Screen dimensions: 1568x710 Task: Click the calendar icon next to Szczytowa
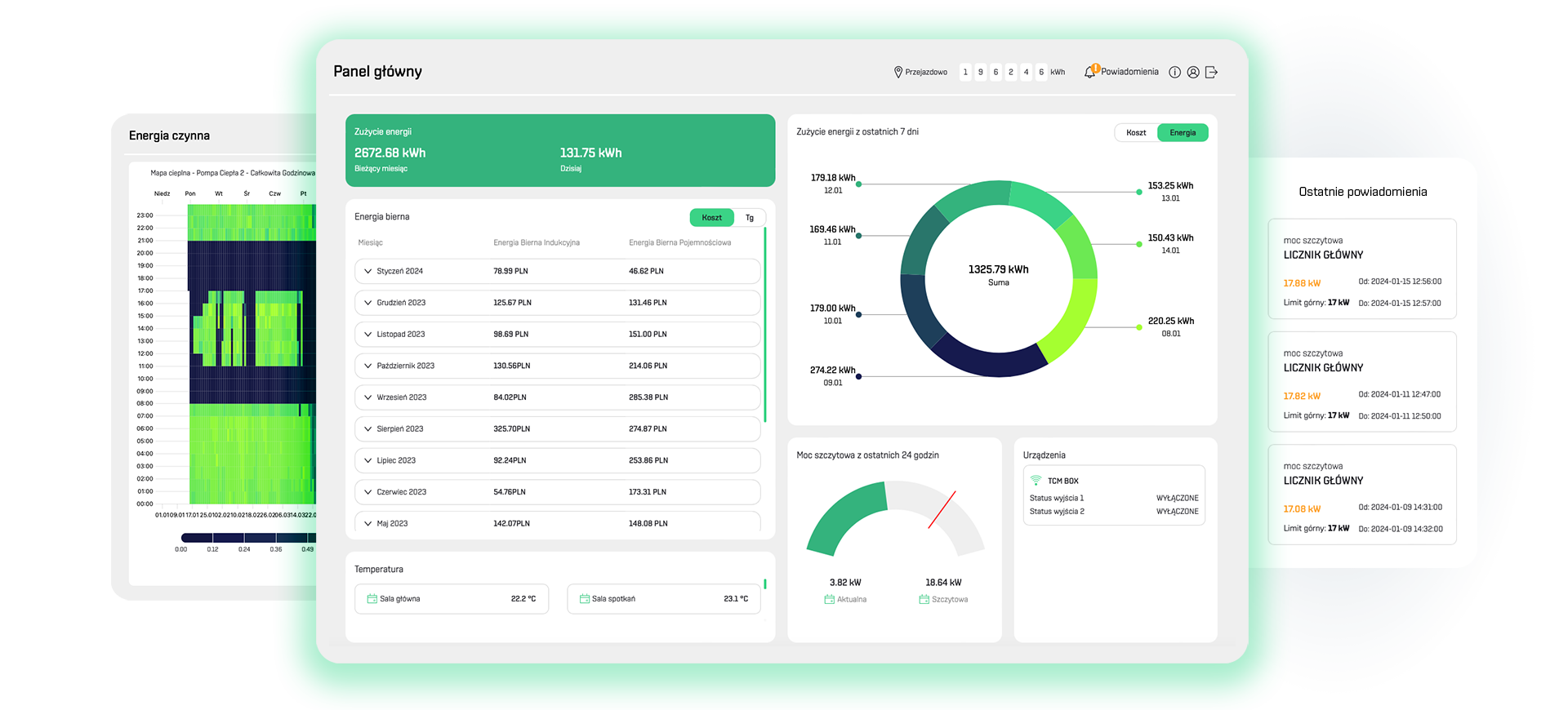pyautogui.click(x=924, y=599)
